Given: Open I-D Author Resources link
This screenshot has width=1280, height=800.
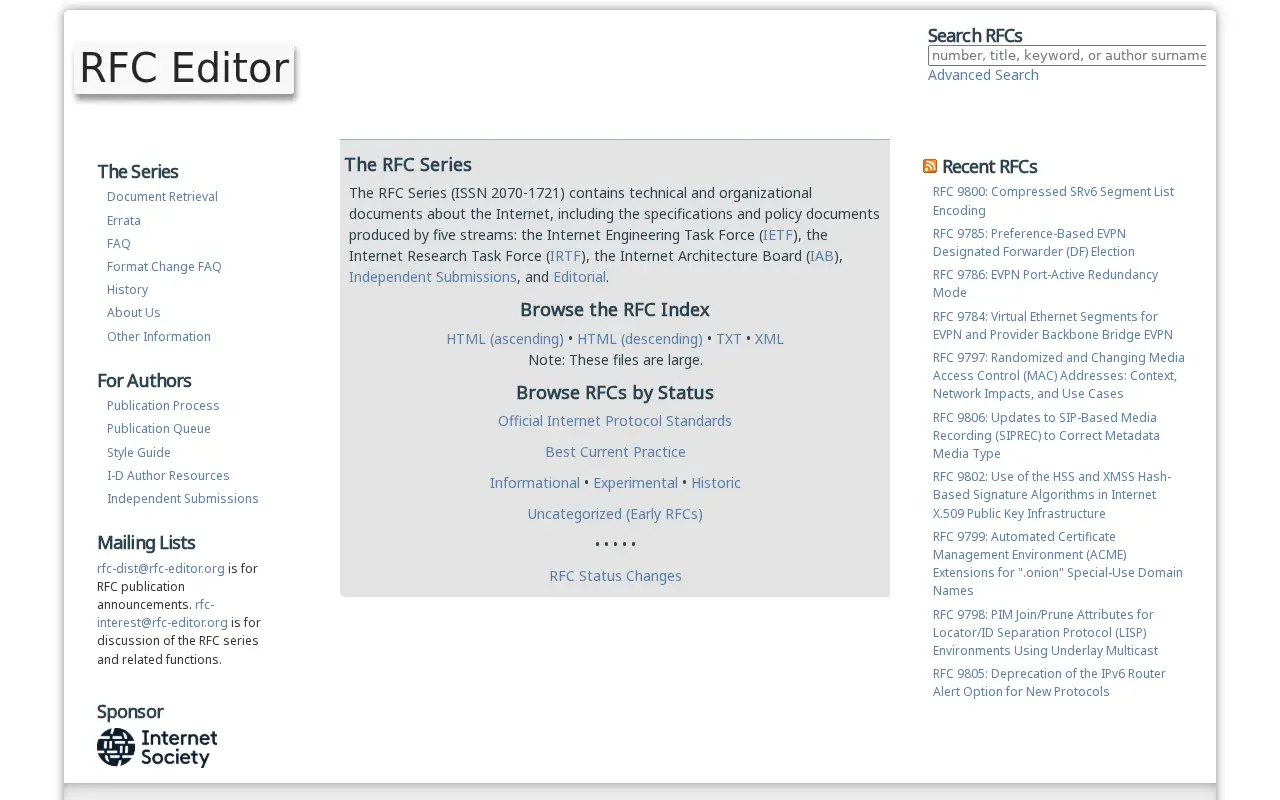Looking at the screenshot, I should pyautogui.click(x=168, y=476).
